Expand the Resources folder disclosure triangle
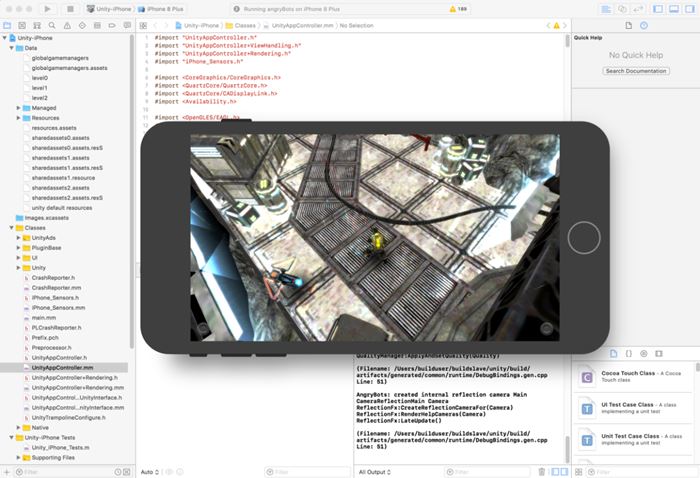 [x=19, y=118]
